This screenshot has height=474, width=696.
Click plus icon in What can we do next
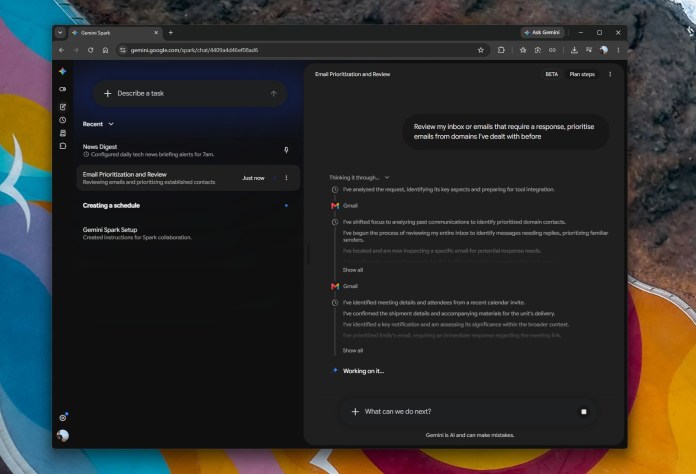(355, 412)
